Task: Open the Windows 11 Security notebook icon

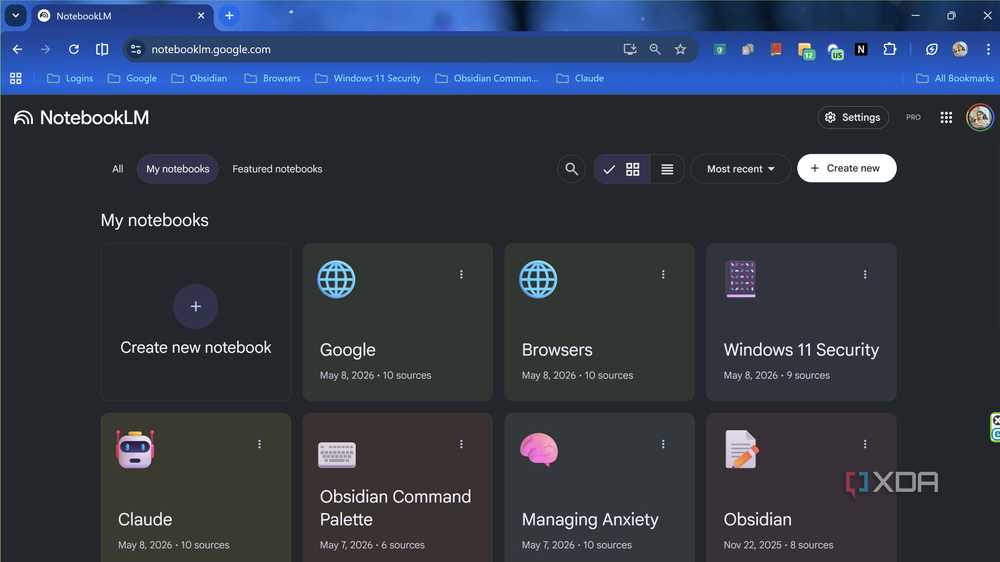Action: (740, 279)
